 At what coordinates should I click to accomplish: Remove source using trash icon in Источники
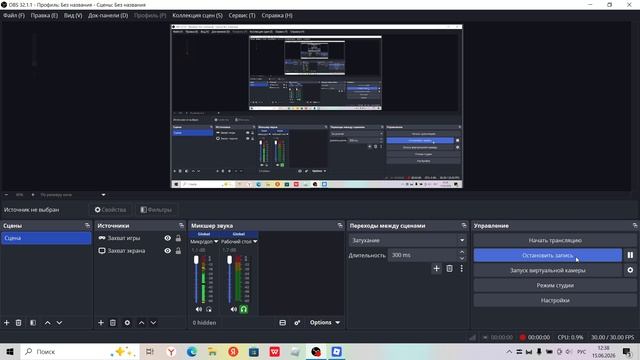point(113,322)
